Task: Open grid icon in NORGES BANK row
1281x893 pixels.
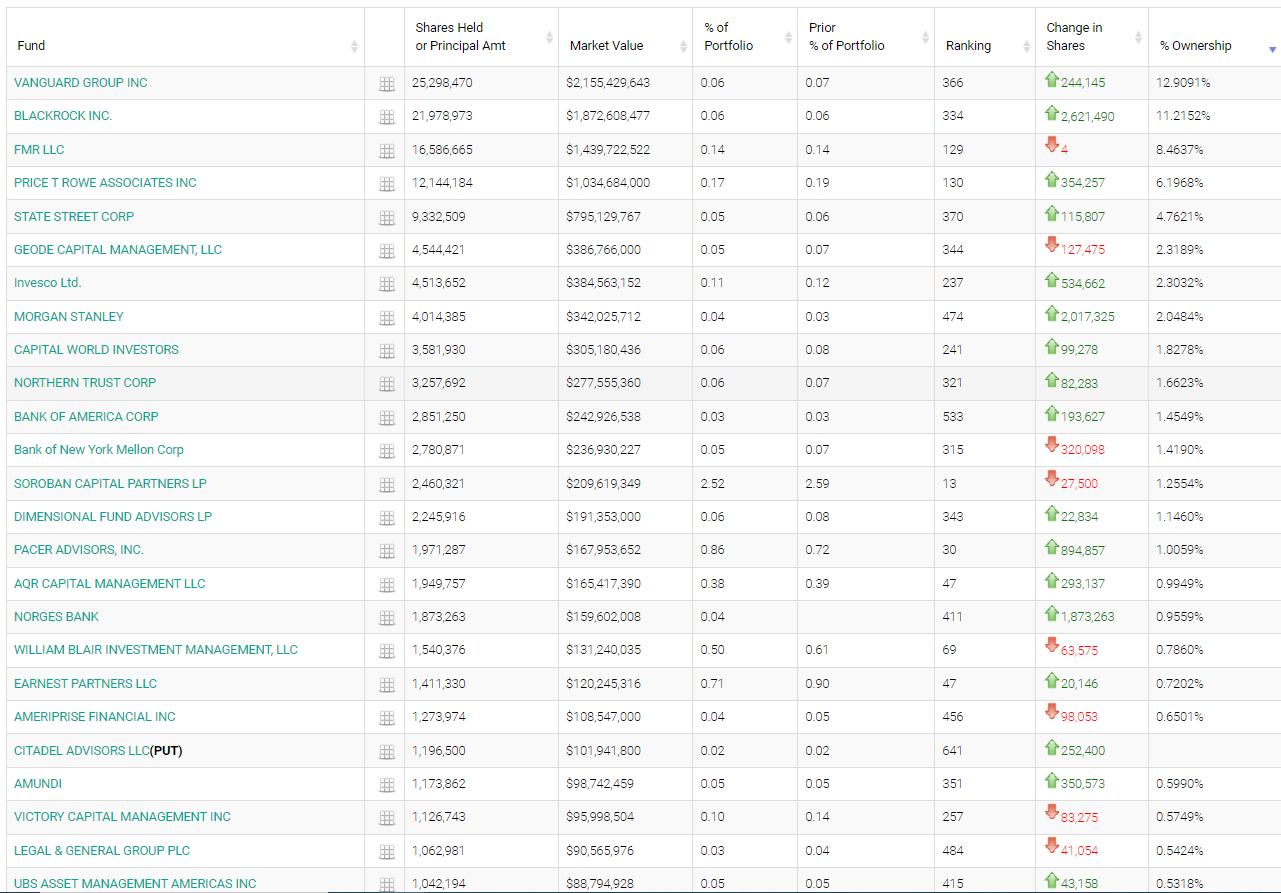Action: pos(387,618)
